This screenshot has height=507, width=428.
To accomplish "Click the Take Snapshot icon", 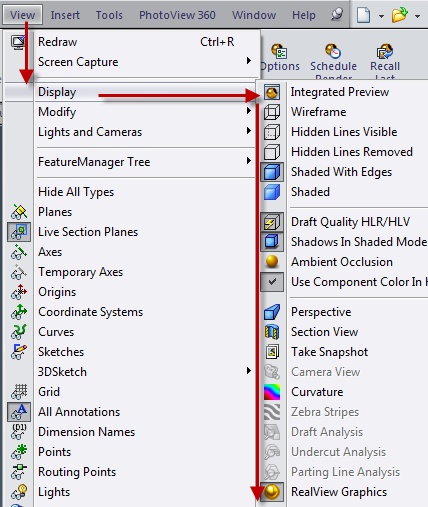I will tap(272, 352).
